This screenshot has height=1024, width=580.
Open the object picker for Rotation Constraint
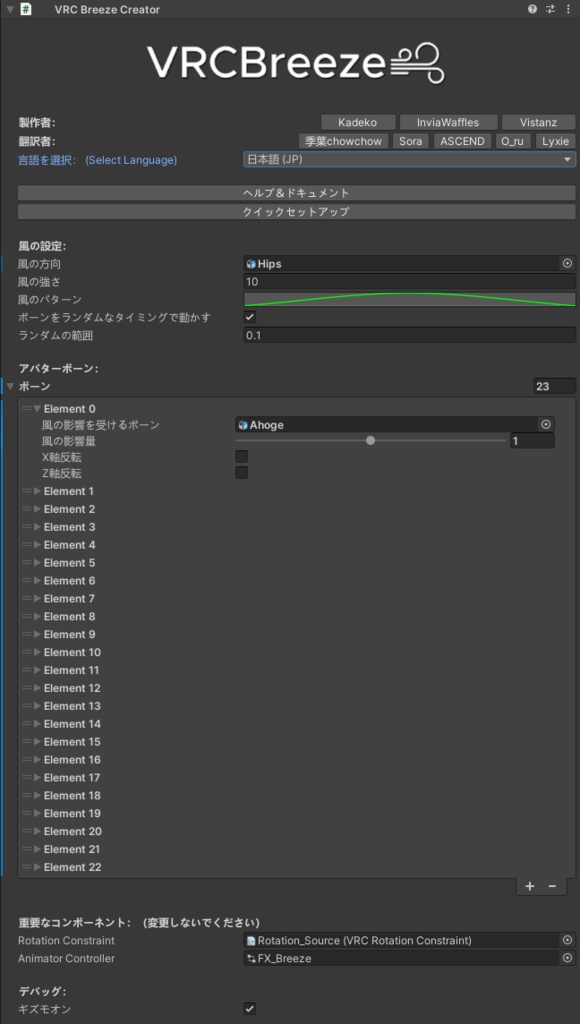point(567,940)
